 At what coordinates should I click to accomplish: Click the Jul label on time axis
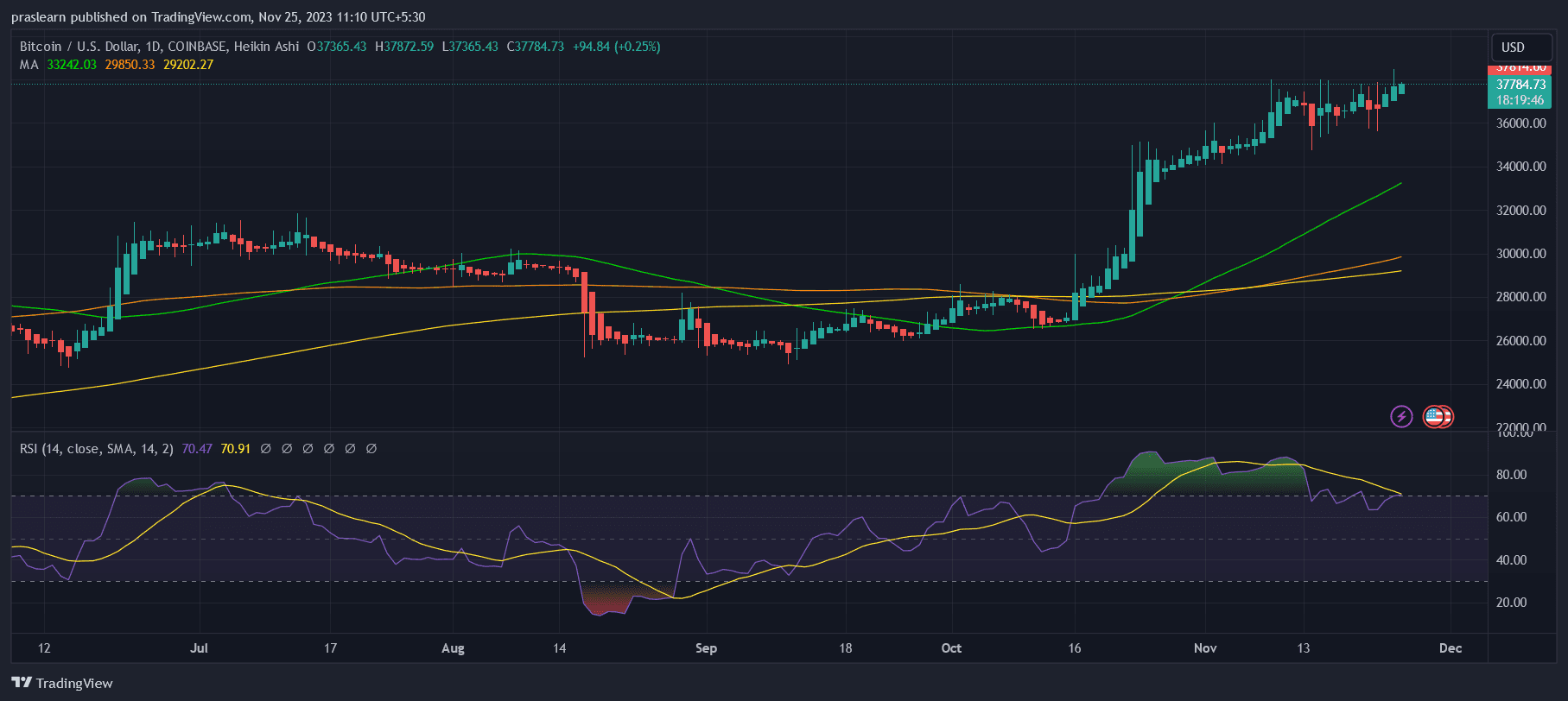199,648
